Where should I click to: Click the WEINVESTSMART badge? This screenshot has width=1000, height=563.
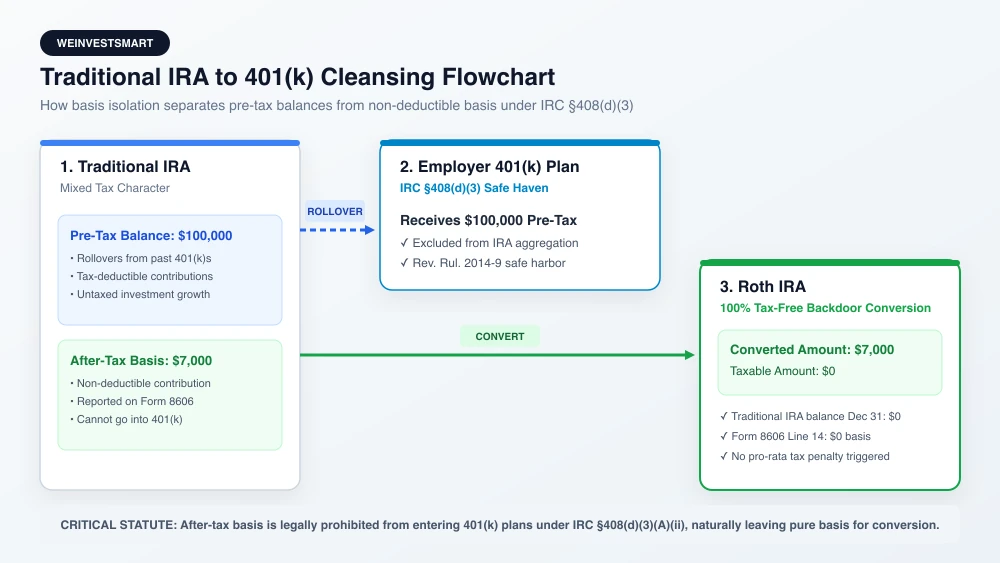coord(105,43)
